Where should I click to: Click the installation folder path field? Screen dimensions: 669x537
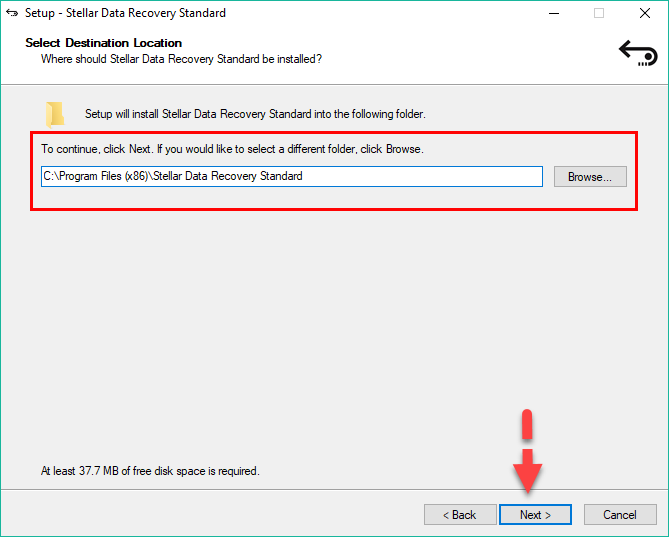pyautogui.click(x=291, y=176)
